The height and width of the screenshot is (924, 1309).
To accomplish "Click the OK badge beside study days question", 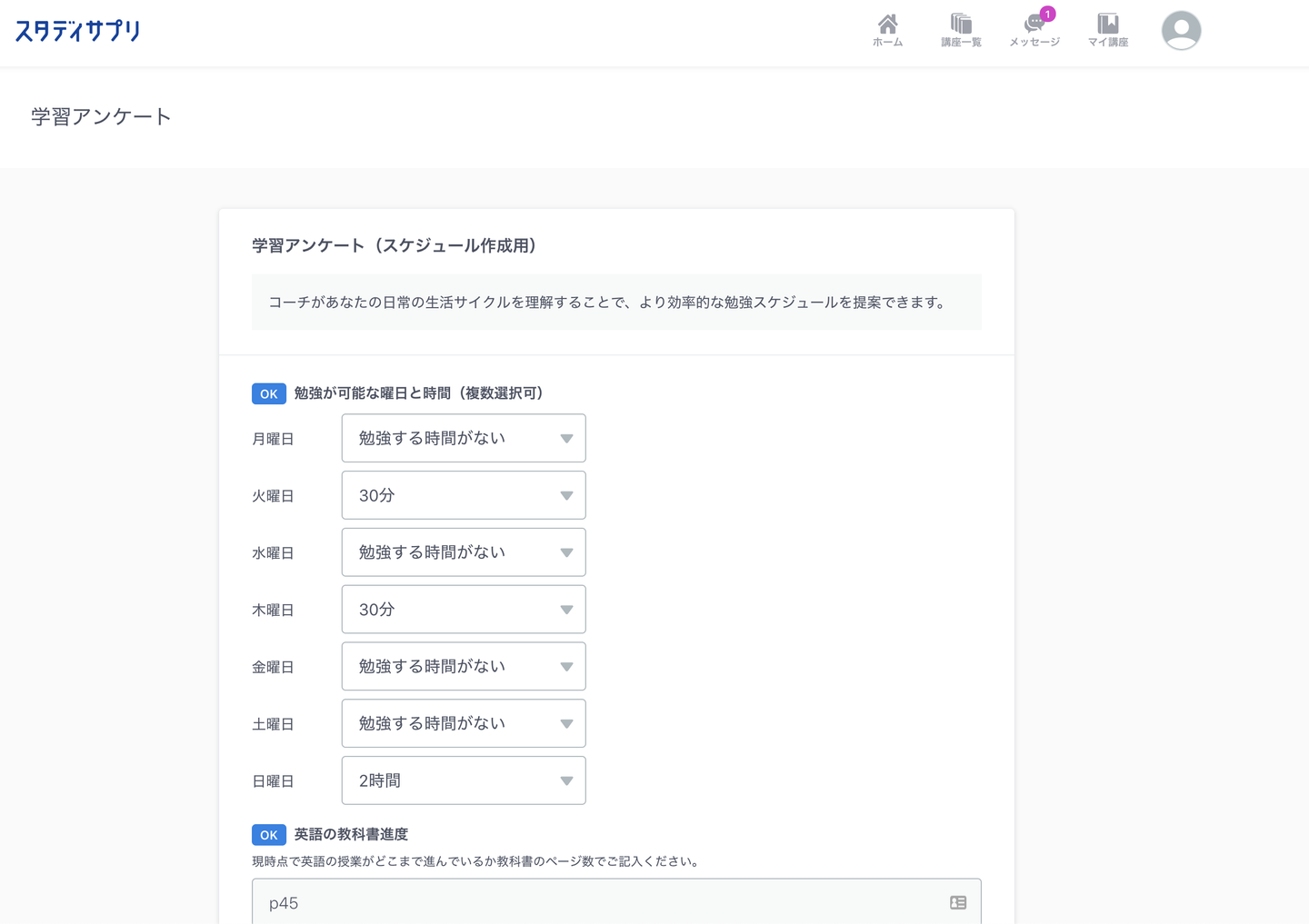I will point(268,393).
